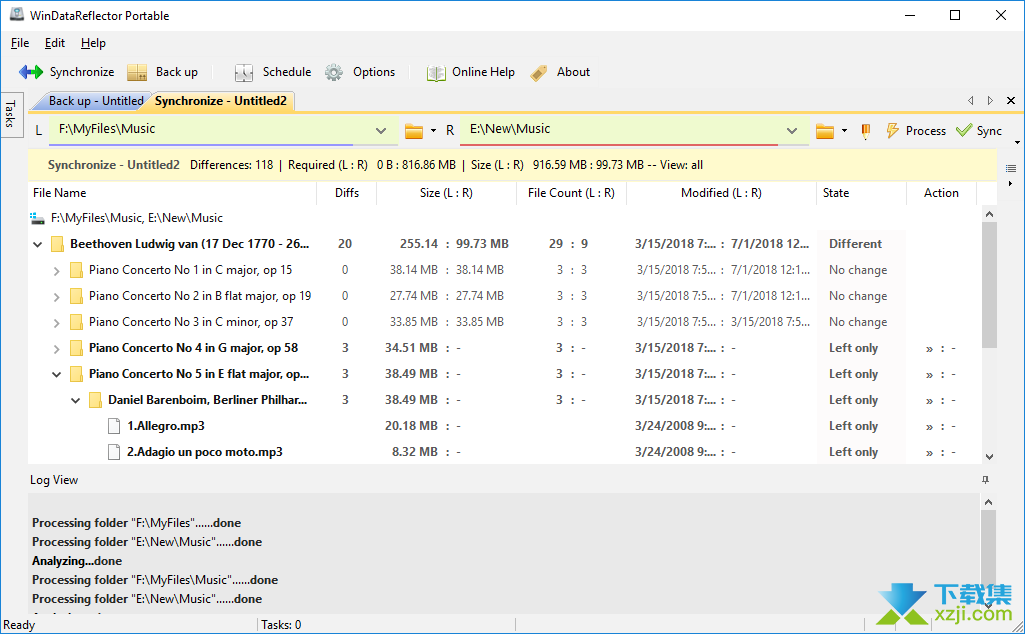The width and height of the screenshot is (1025, 634).
Task: Click the About tag icon
Action: point(539,73)
